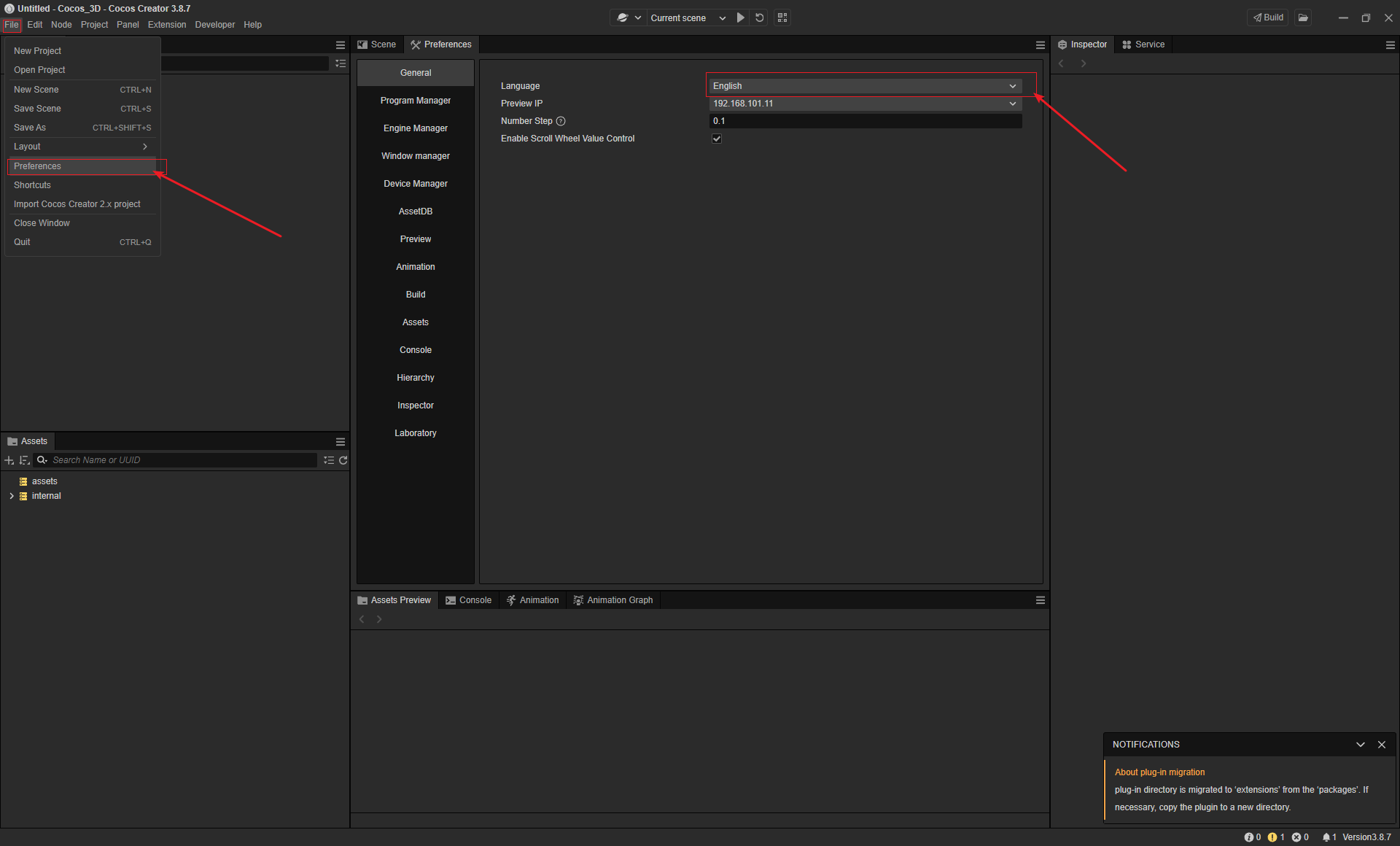Open the Preview IP dropdown
This screenshot has width=1400, height=846.
pyautogui.click(x=866, y=104)
